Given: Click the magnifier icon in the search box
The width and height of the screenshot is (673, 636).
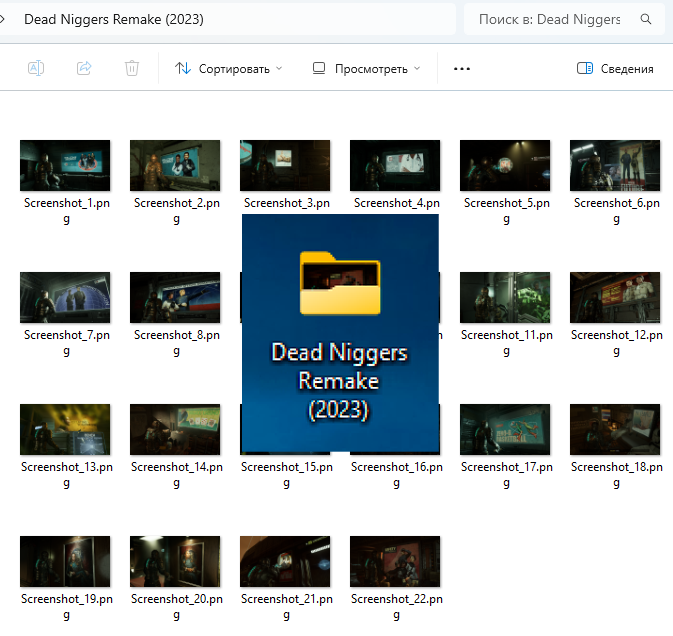Looking at the screenshot, I should tap(646, 19).
